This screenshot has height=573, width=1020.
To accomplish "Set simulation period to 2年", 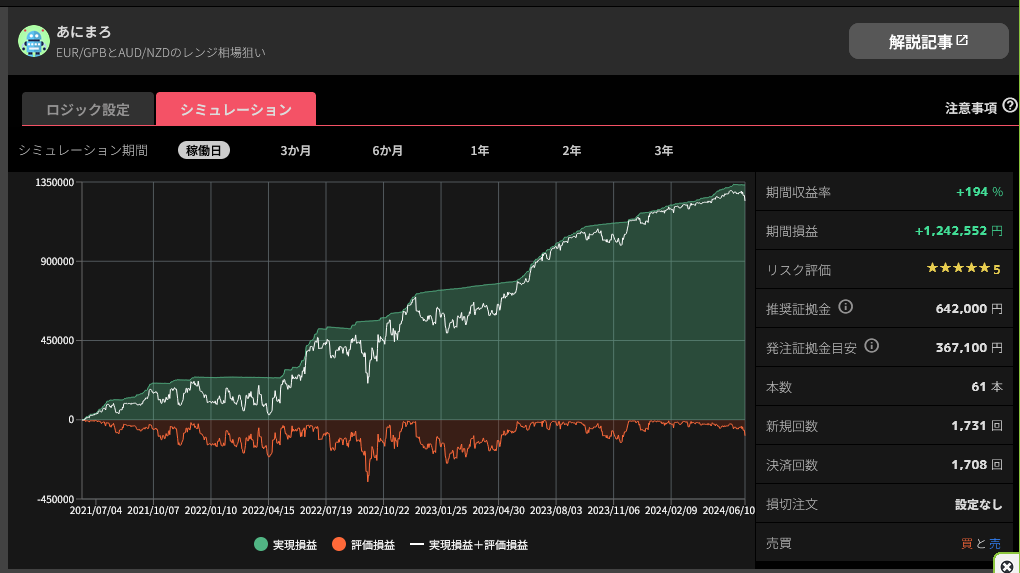I will pyautogui.click(x=571, y=151).
